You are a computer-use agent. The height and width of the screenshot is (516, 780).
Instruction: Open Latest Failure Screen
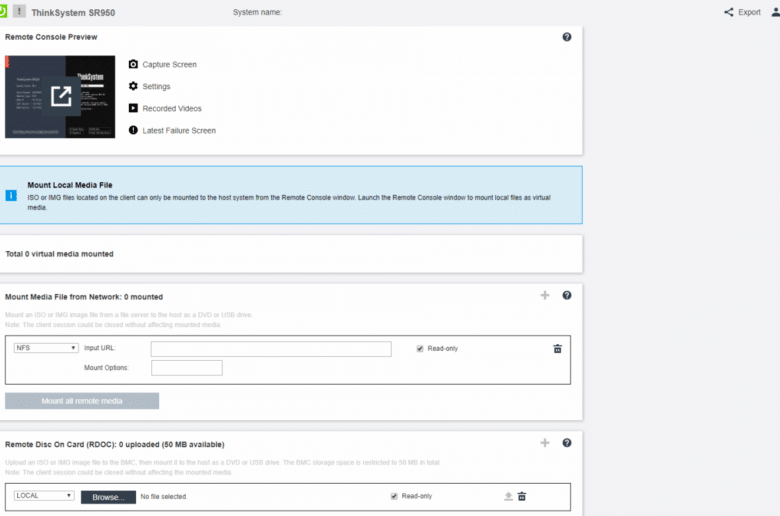179,130
